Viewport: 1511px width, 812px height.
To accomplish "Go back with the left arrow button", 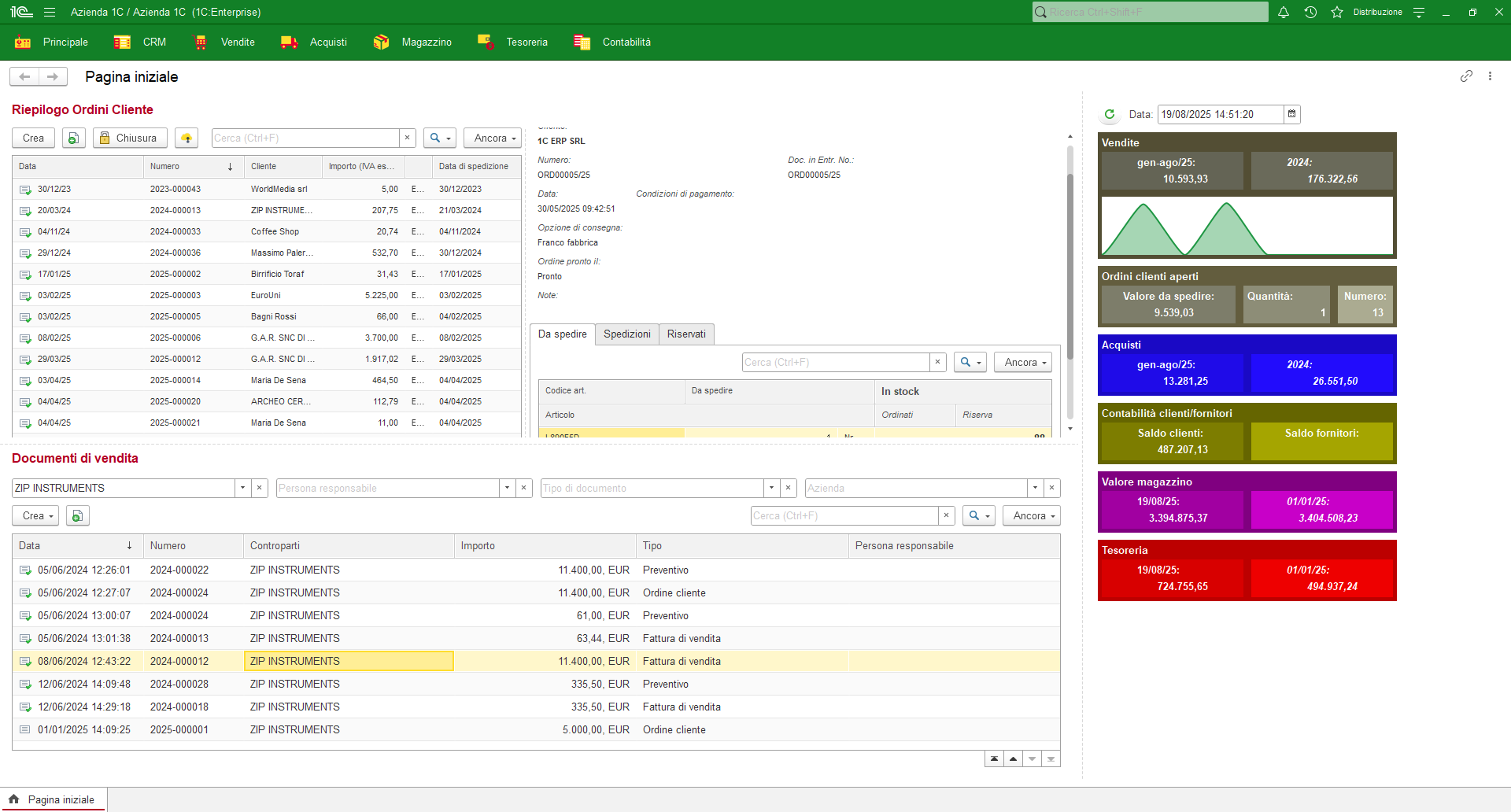I will pyautogui.click(x=24, y=76).
